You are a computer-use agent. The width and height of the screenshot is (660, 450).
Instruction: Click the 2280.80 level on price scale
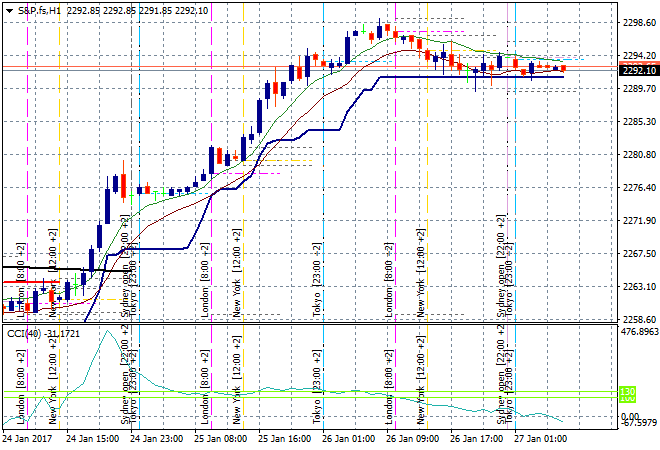[x=639, y=154]
